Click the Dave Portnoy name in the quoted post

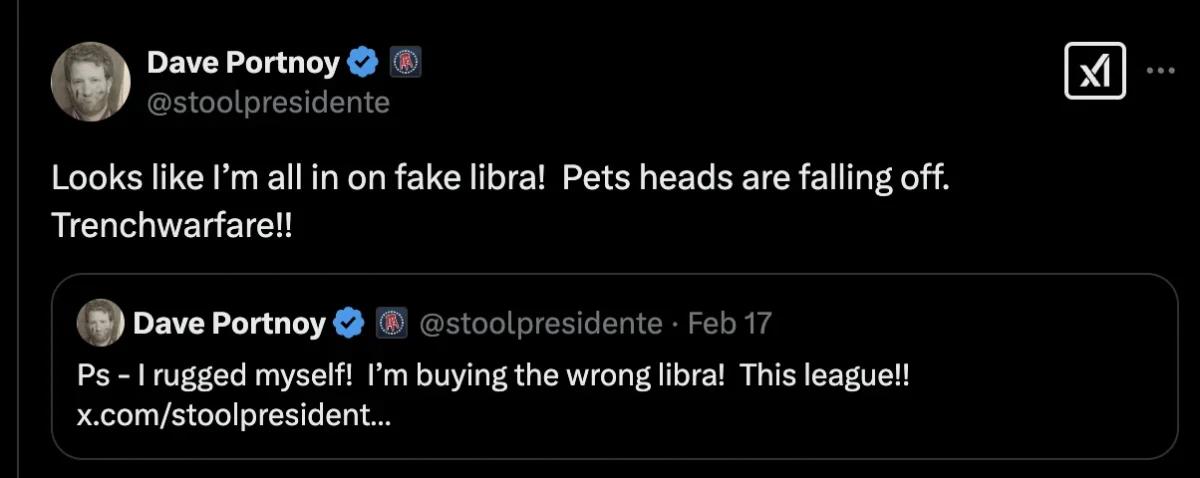[x=228, y=323]
